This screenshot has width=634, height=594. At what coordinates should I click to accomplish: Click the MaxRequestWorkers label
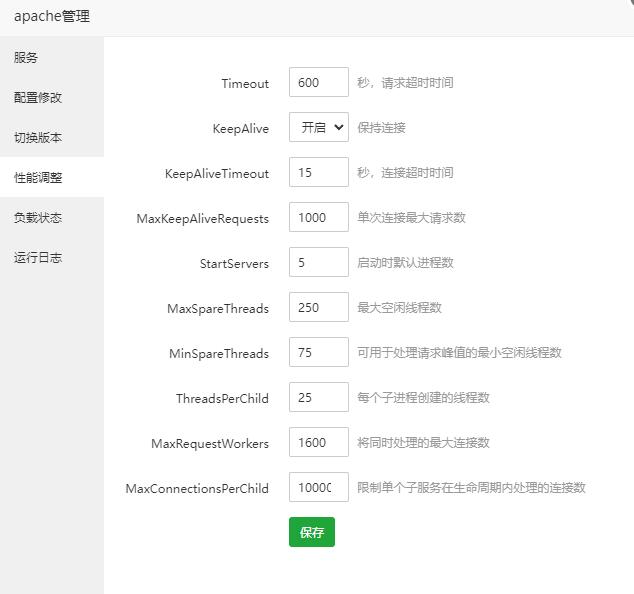210,444
